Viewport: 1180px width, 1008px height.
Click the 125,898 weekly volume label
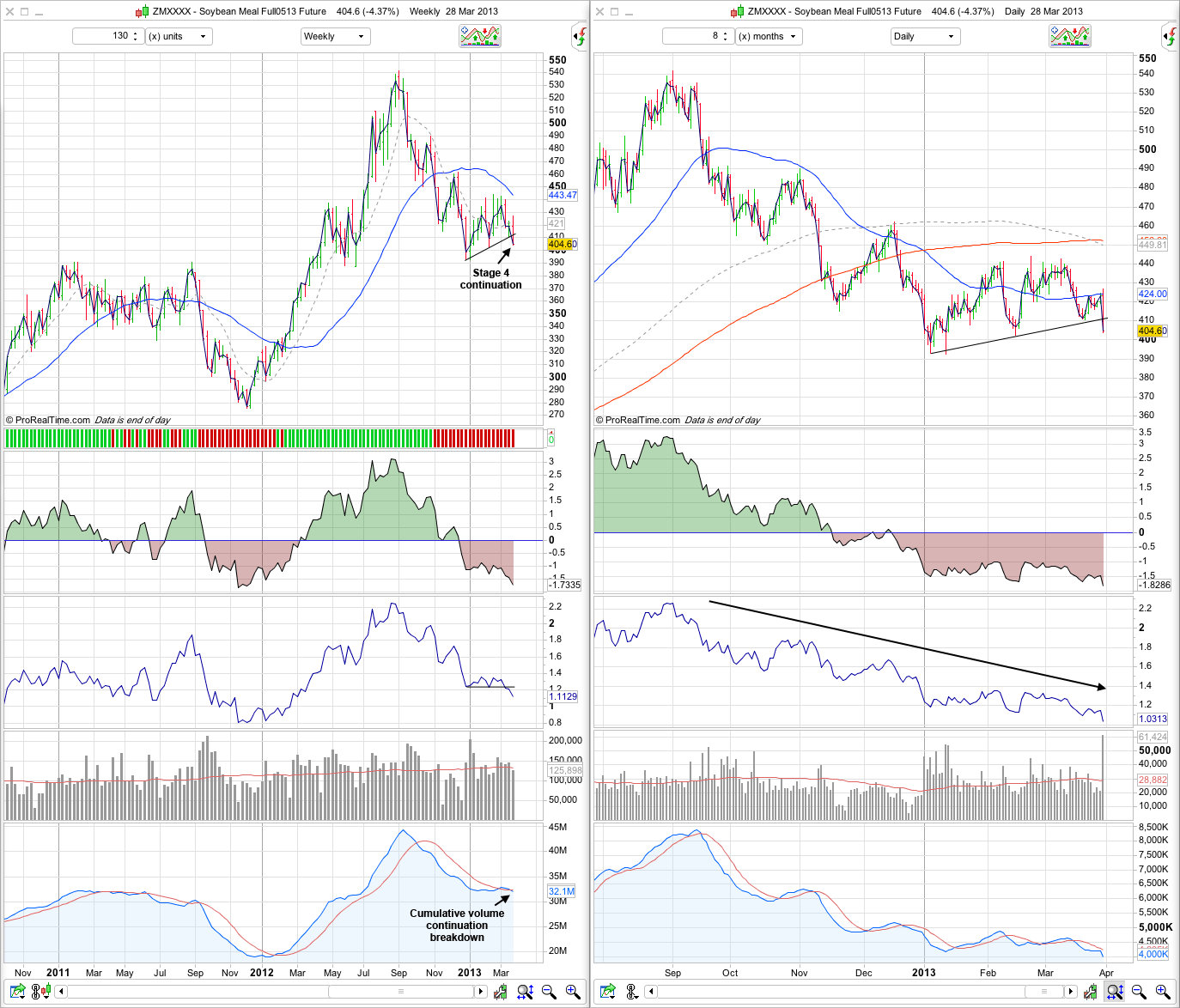coord(565,770)
